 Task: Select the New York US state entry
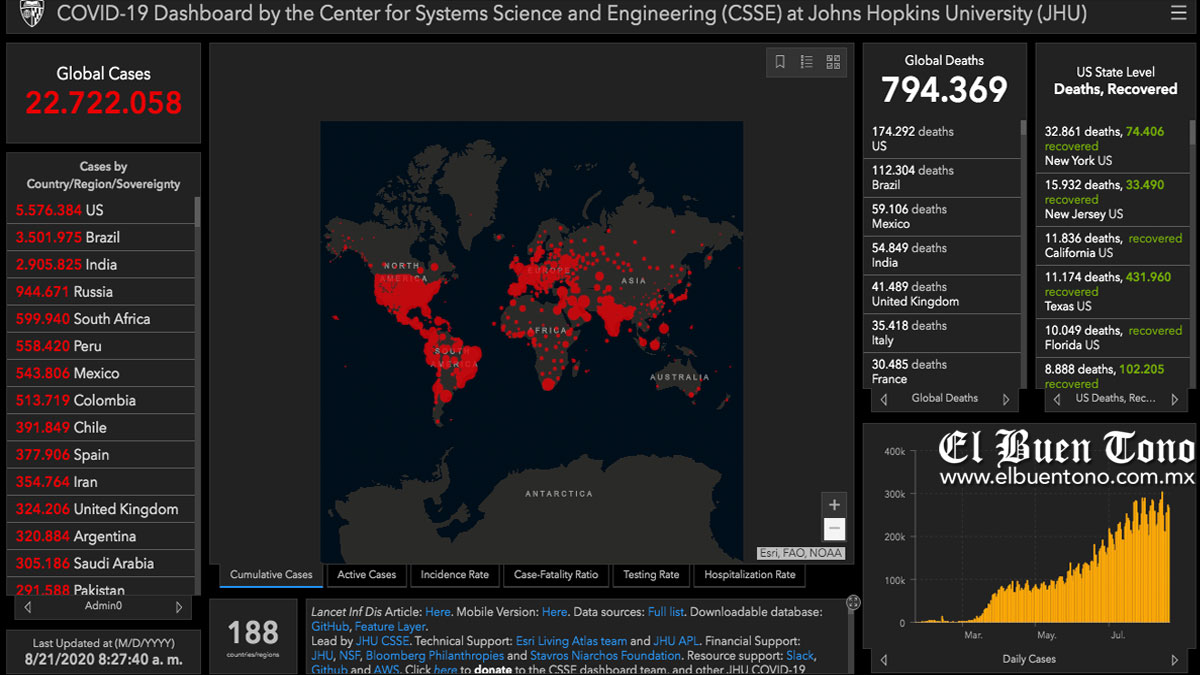click(x=1113, y=146)
